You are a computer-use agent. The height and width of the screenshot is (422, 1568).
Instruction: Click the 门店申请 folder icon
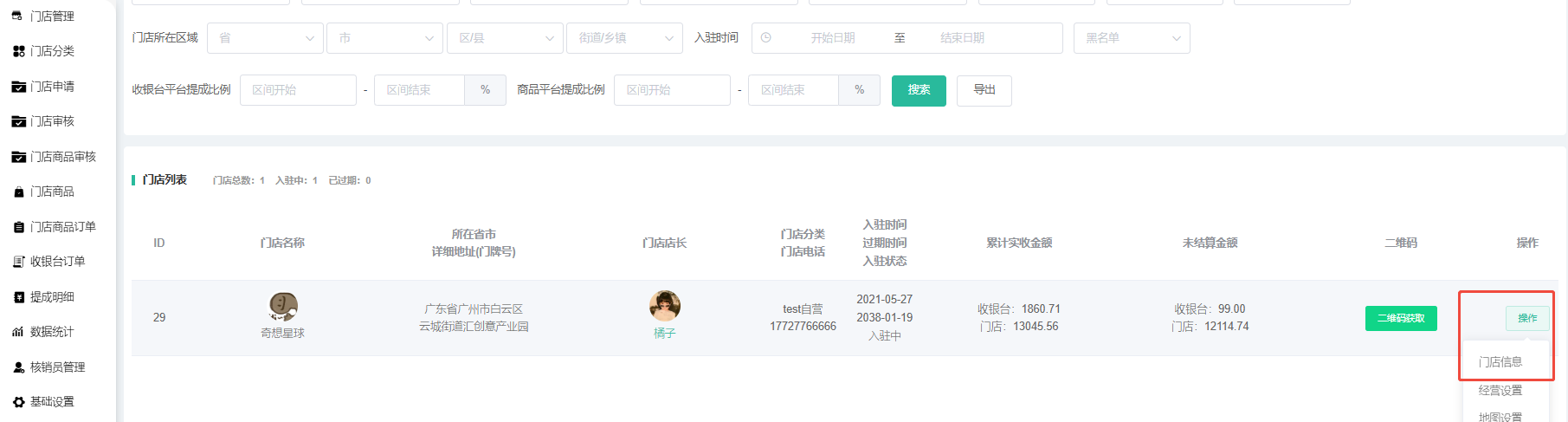(18, 87)
